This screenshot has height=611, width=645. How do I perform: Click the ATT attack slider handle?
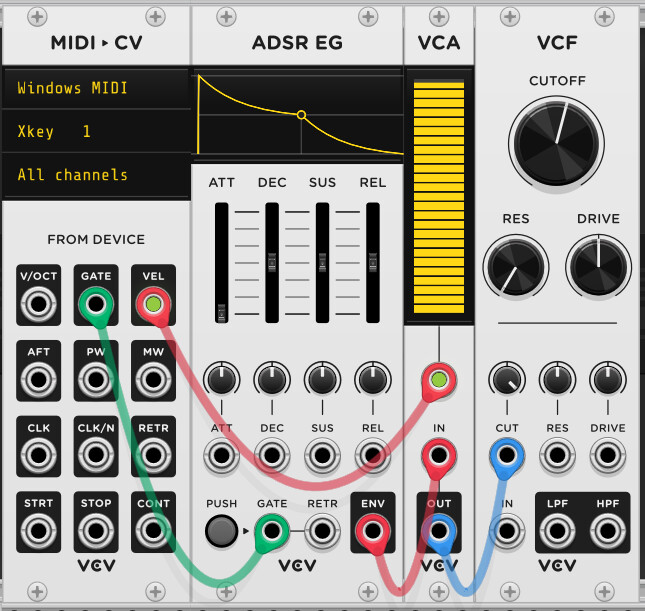click(221, 313)
